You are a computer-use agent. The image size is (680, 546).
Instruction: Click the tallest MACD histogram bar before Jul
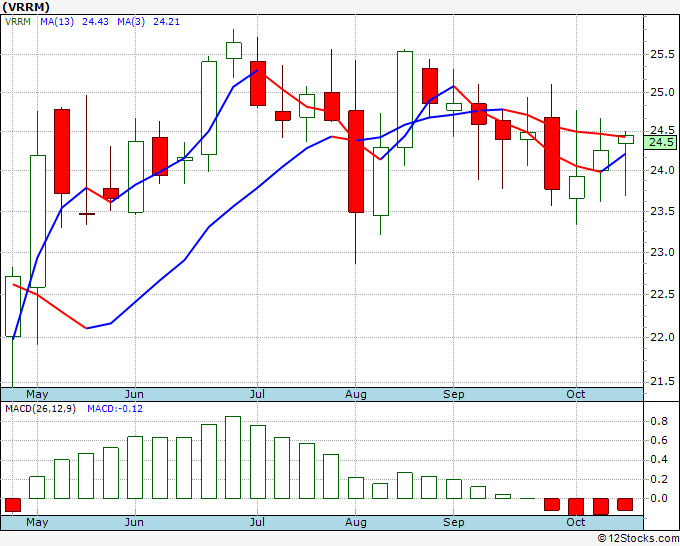pos(233,458)
